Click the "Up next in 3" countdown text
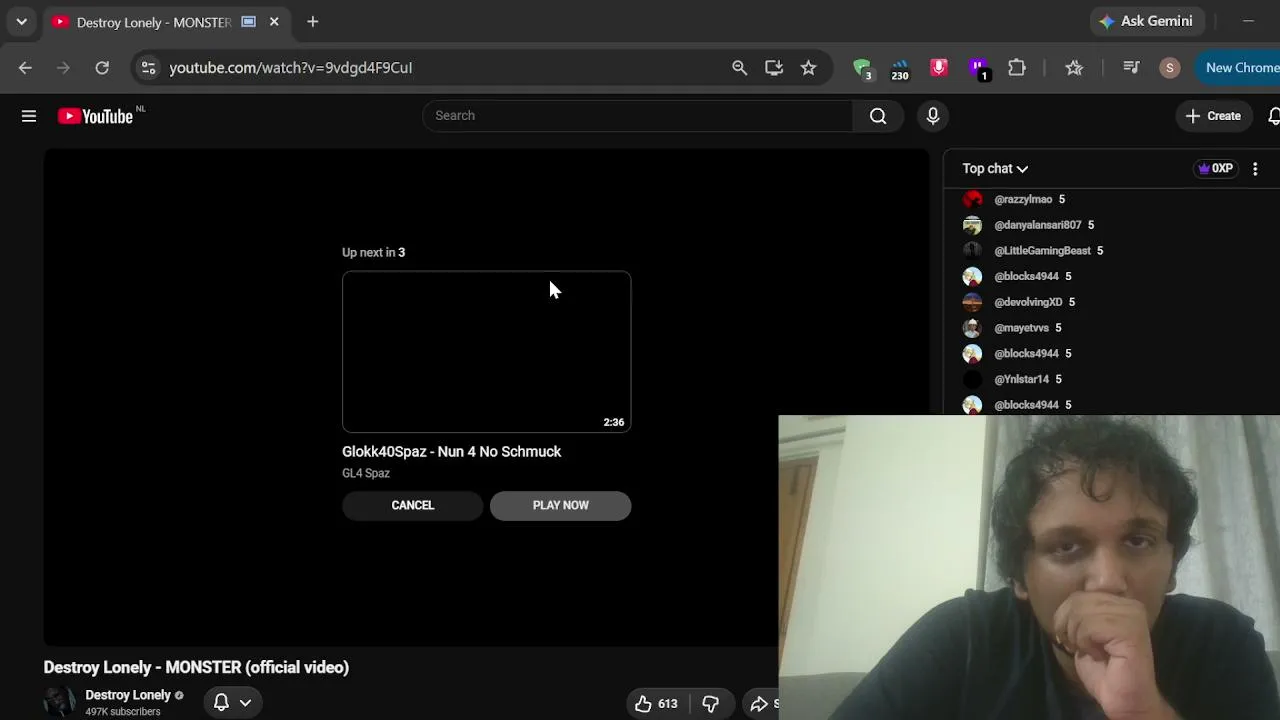The height and width of the screenshot is (720, 1280). (x=373, y=252)
